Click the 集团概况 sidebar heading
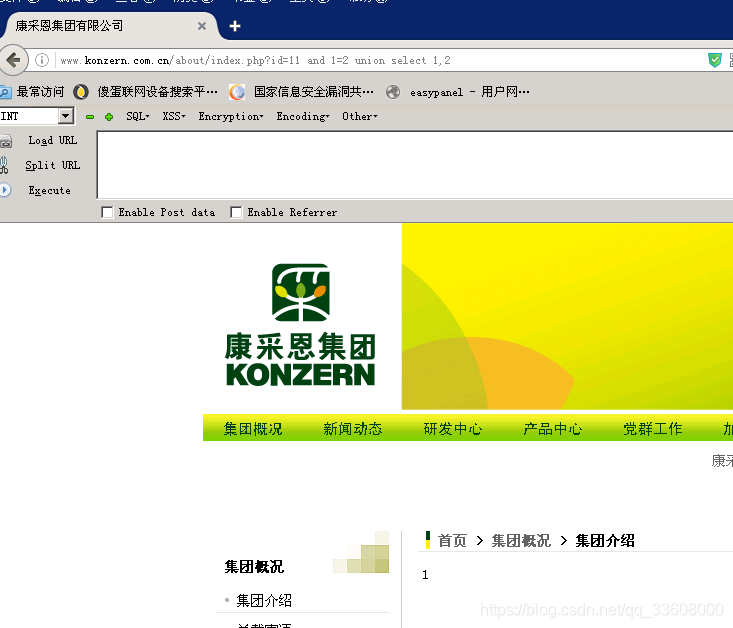 [254, 567]
